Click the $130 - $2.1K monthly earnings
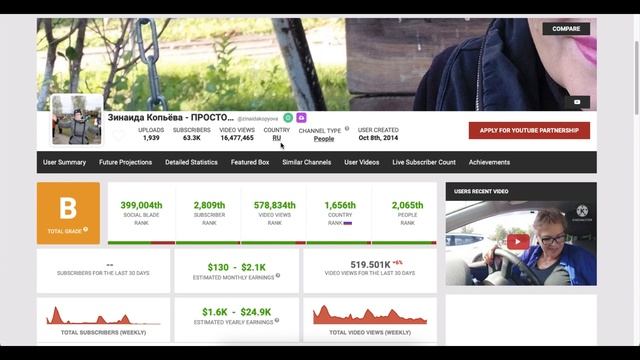Image resolution: width=640 pixels, height=360 pixels. tap(237, 267)
